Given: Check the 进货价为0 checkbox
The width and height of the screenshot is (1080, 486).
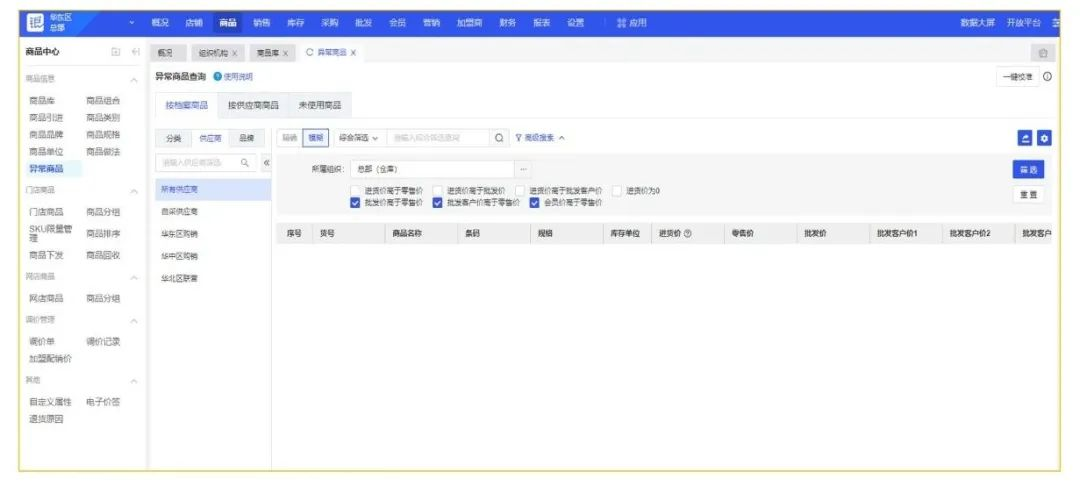Looking at the screenshot, I should coord(617,190).
